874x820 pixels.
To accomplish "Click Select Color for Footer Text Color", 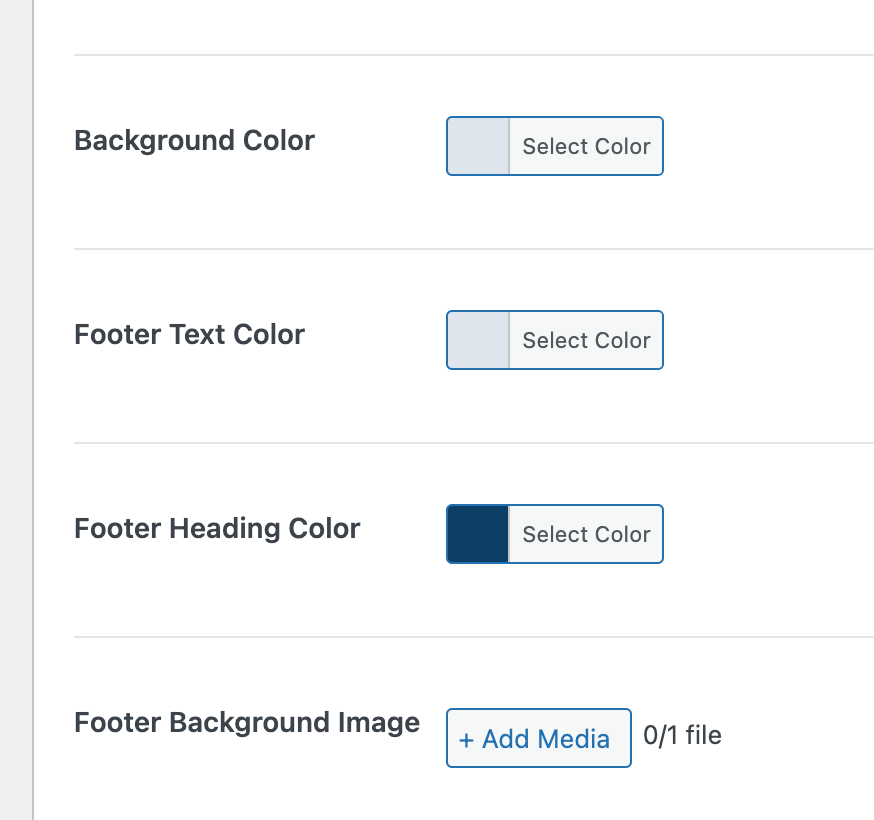I will point(586,340).
